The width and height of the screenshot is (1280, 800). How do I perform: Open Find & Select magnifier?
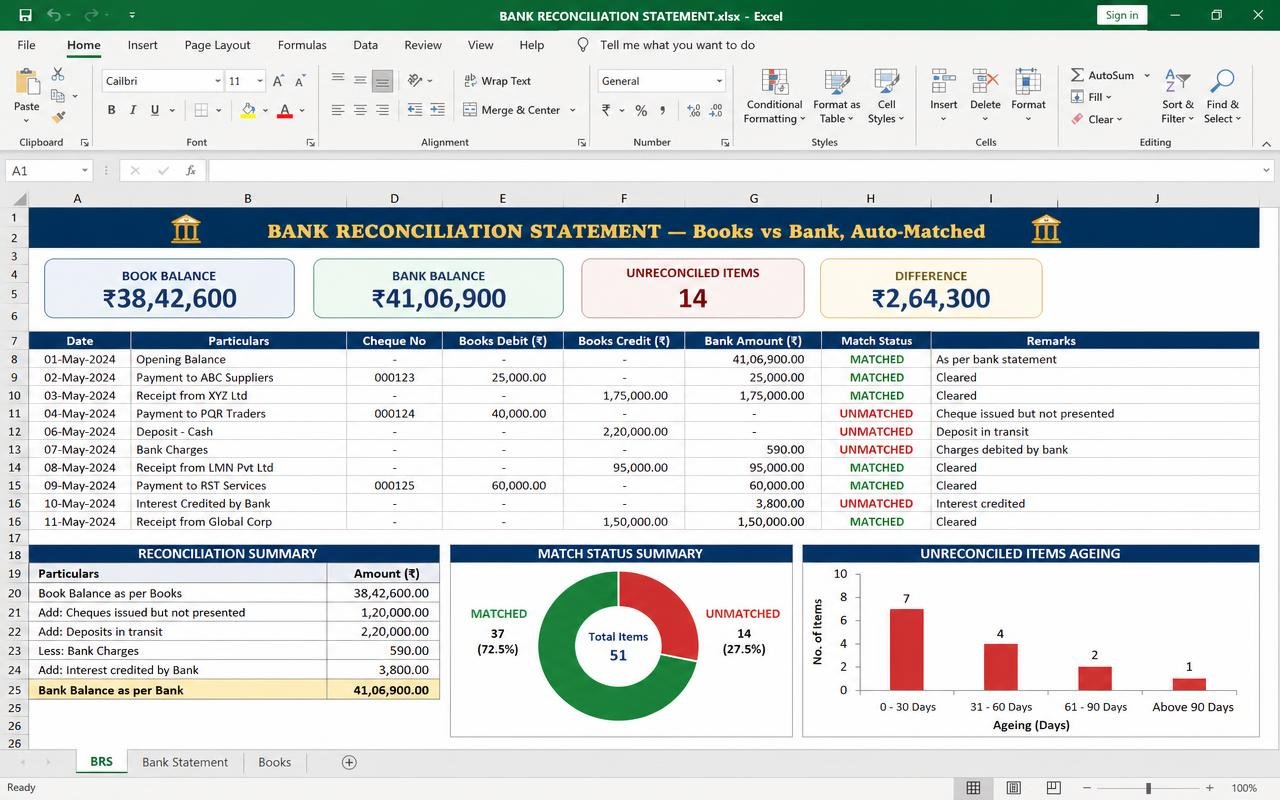click(1222, 96)
